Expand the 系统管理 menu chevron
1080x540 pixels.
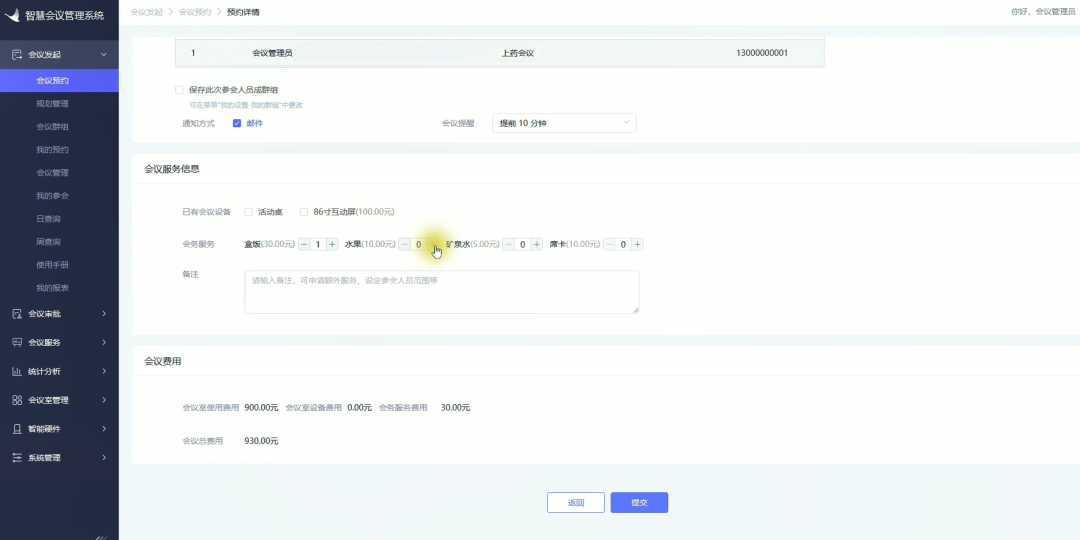point(104,457)
